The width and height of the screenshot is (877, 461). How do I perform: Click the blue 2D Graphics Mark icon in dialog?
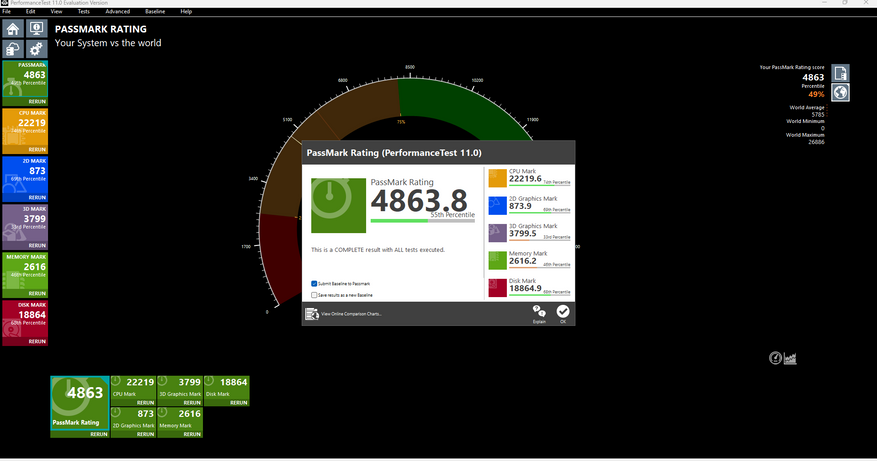click(x=497, y=205)
